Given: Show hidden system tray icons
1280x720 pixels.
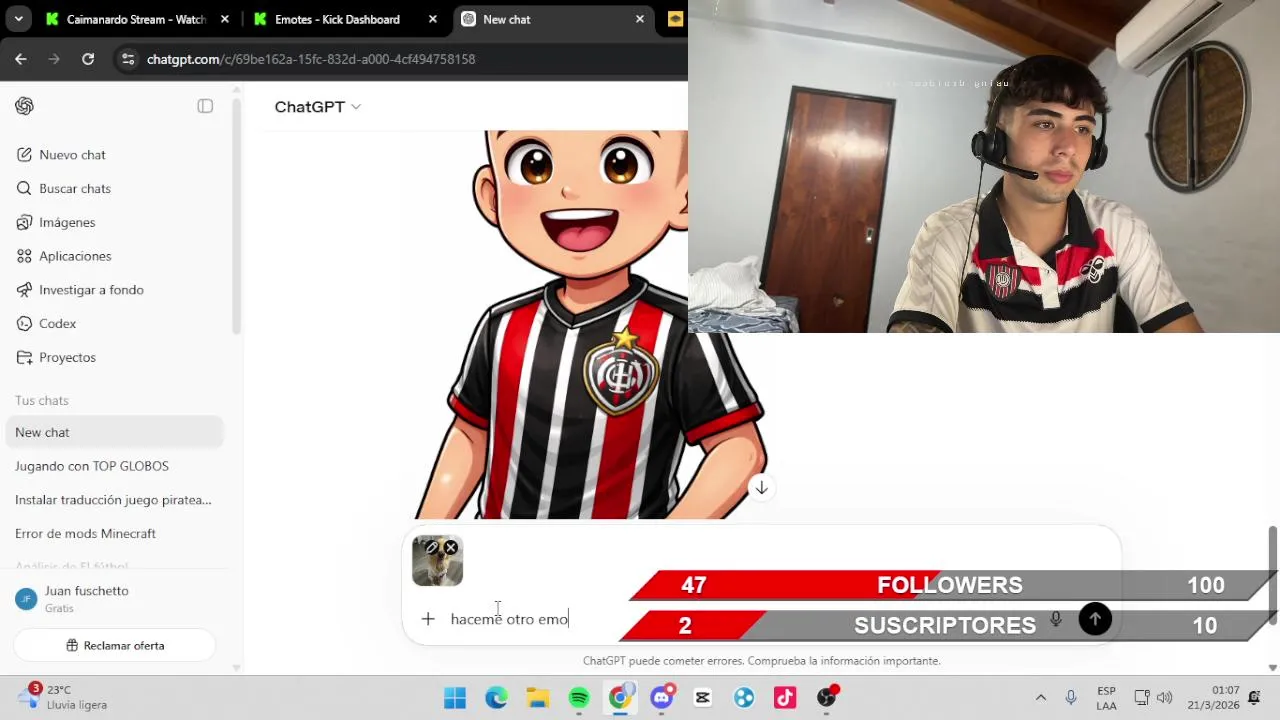Looking at the screenshot, I should tap(1040, 697).
